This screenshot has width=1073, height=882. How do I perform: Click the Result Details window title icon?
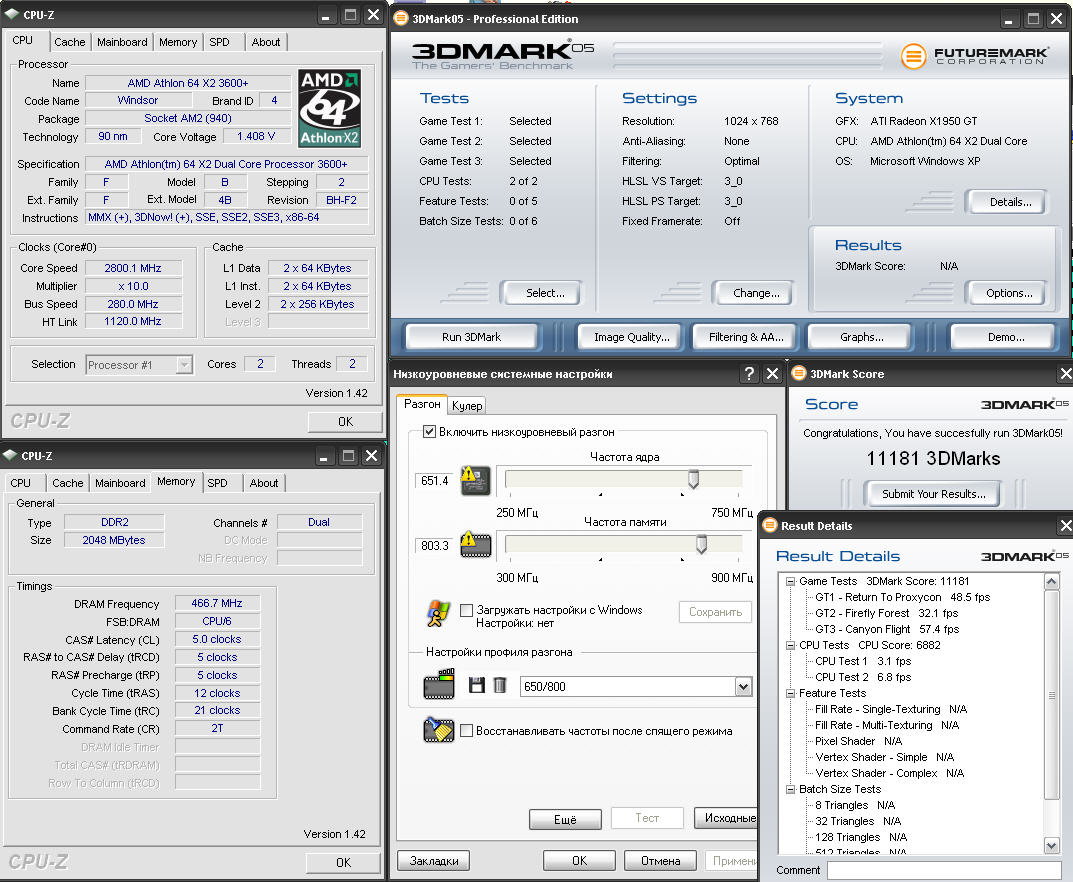pyautogui.click(x=770, y=526)
